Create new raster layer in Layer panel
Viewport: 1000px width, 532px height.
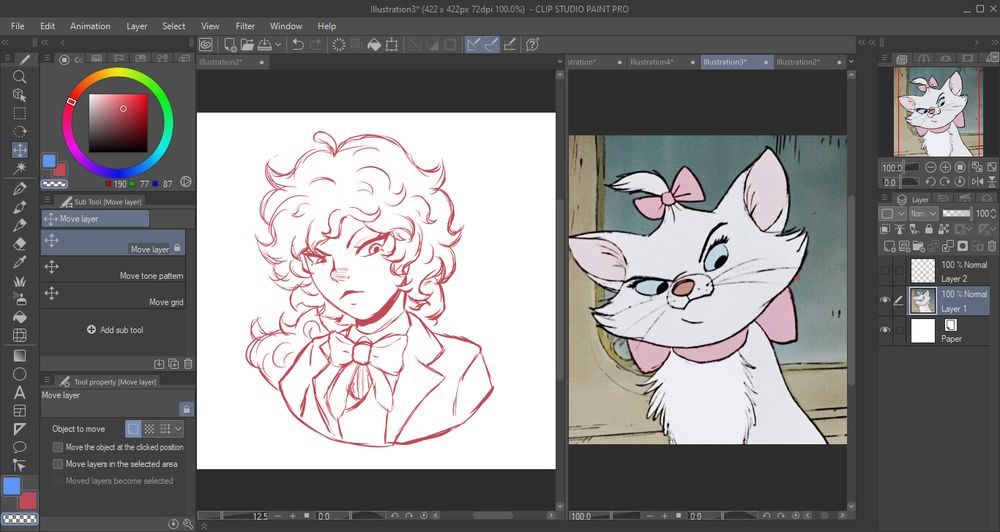(889, 246)
